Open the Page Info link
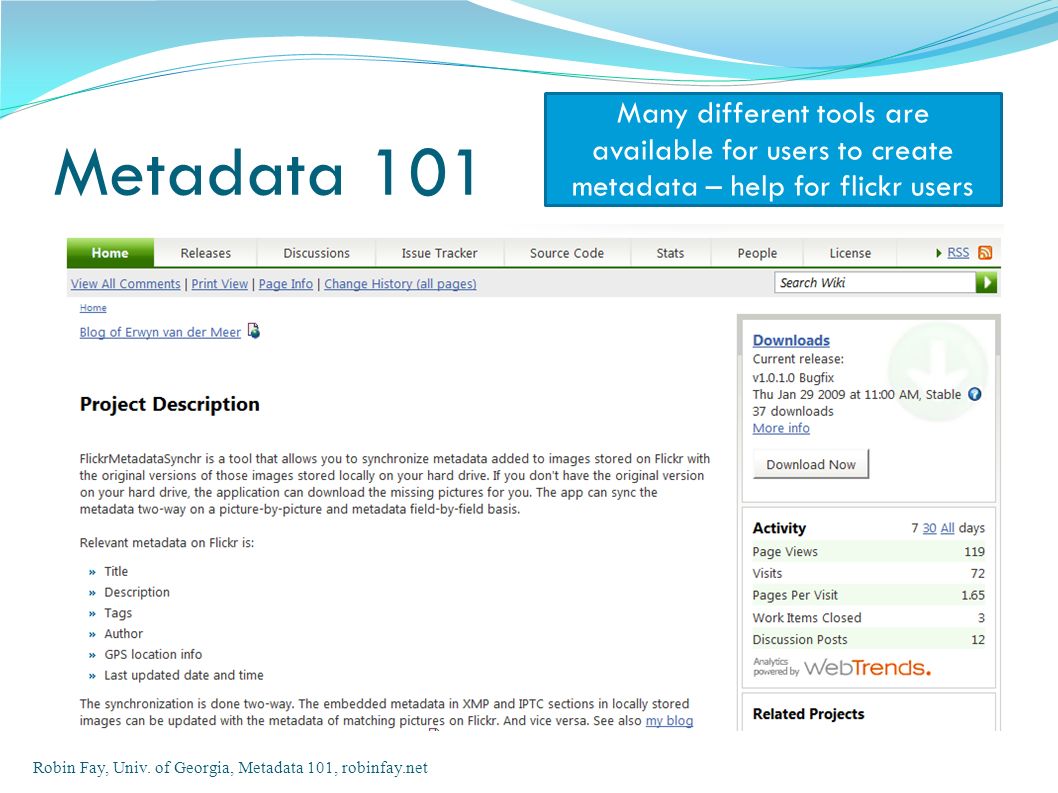This screenshot has width=1058, height=793. [x=286, y=284]
